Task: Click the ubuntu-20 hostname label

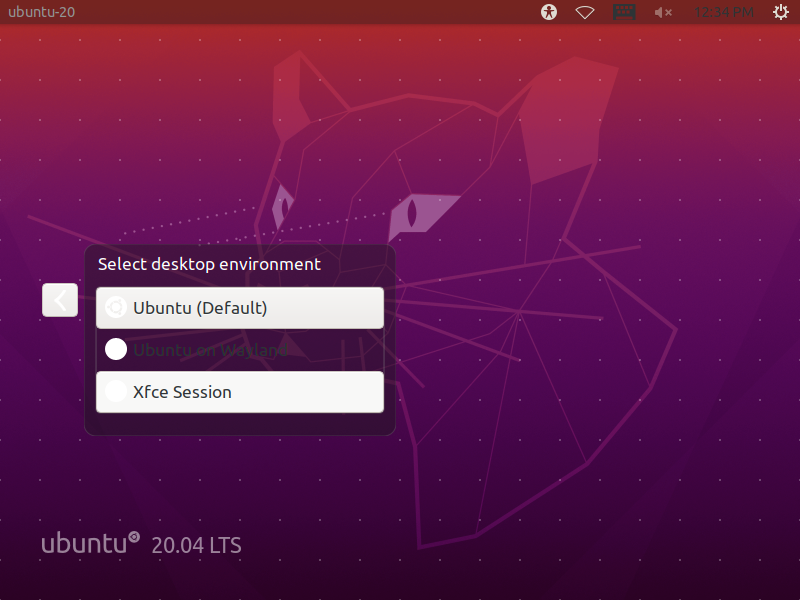Action: pyautogui.click(x=42, y=12)
